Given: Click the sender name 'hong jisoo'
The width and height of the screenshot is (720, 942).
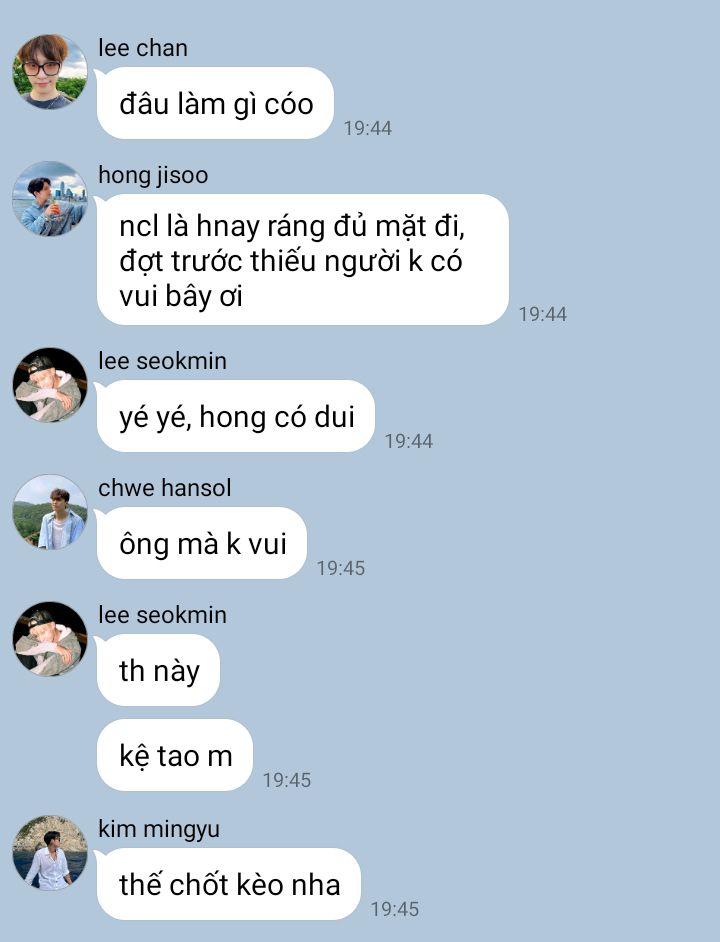Looking at the screenshot, I should 153,175.
